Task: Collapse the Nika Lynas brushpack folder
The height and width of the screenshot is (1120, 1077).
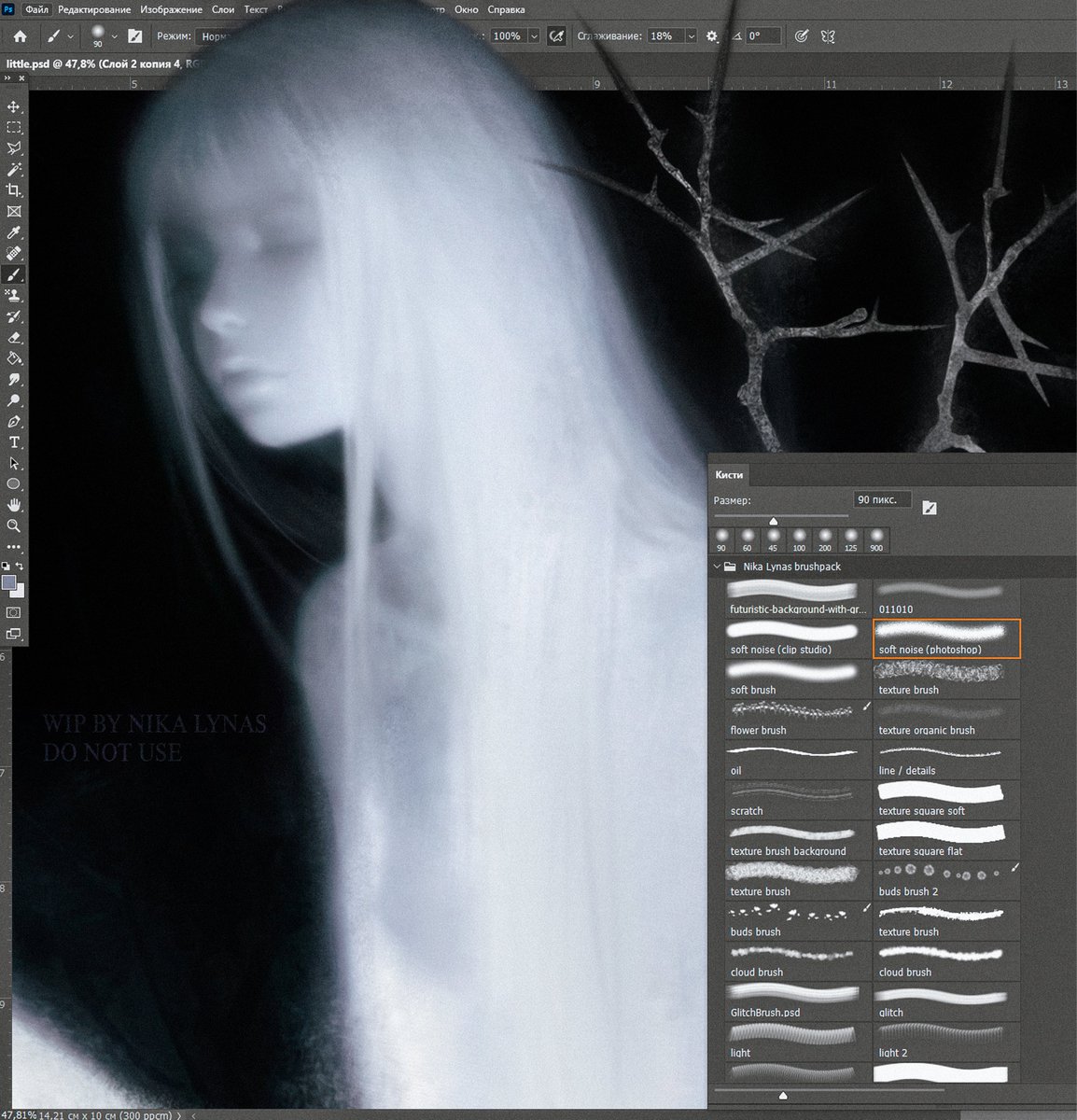Action: 718,567
